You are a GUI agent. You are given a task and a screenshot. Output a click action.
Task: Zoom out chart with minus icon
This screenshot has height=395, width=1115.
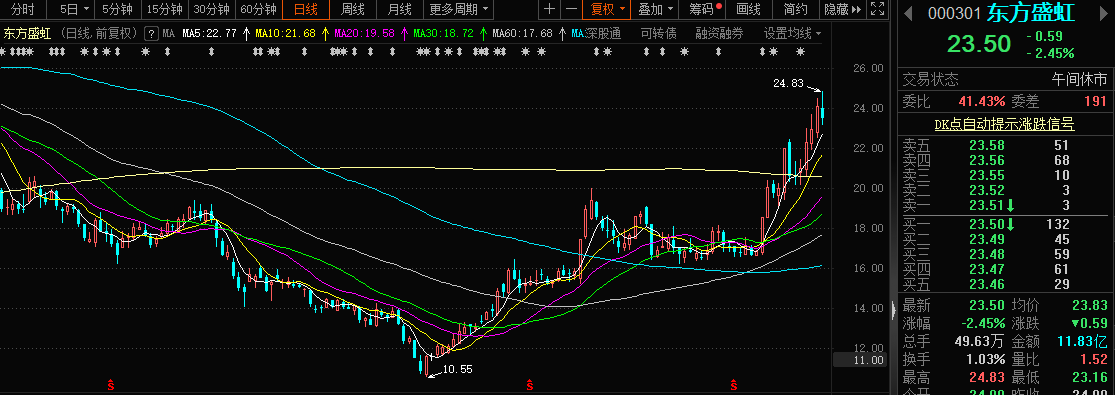coord(570,9)
